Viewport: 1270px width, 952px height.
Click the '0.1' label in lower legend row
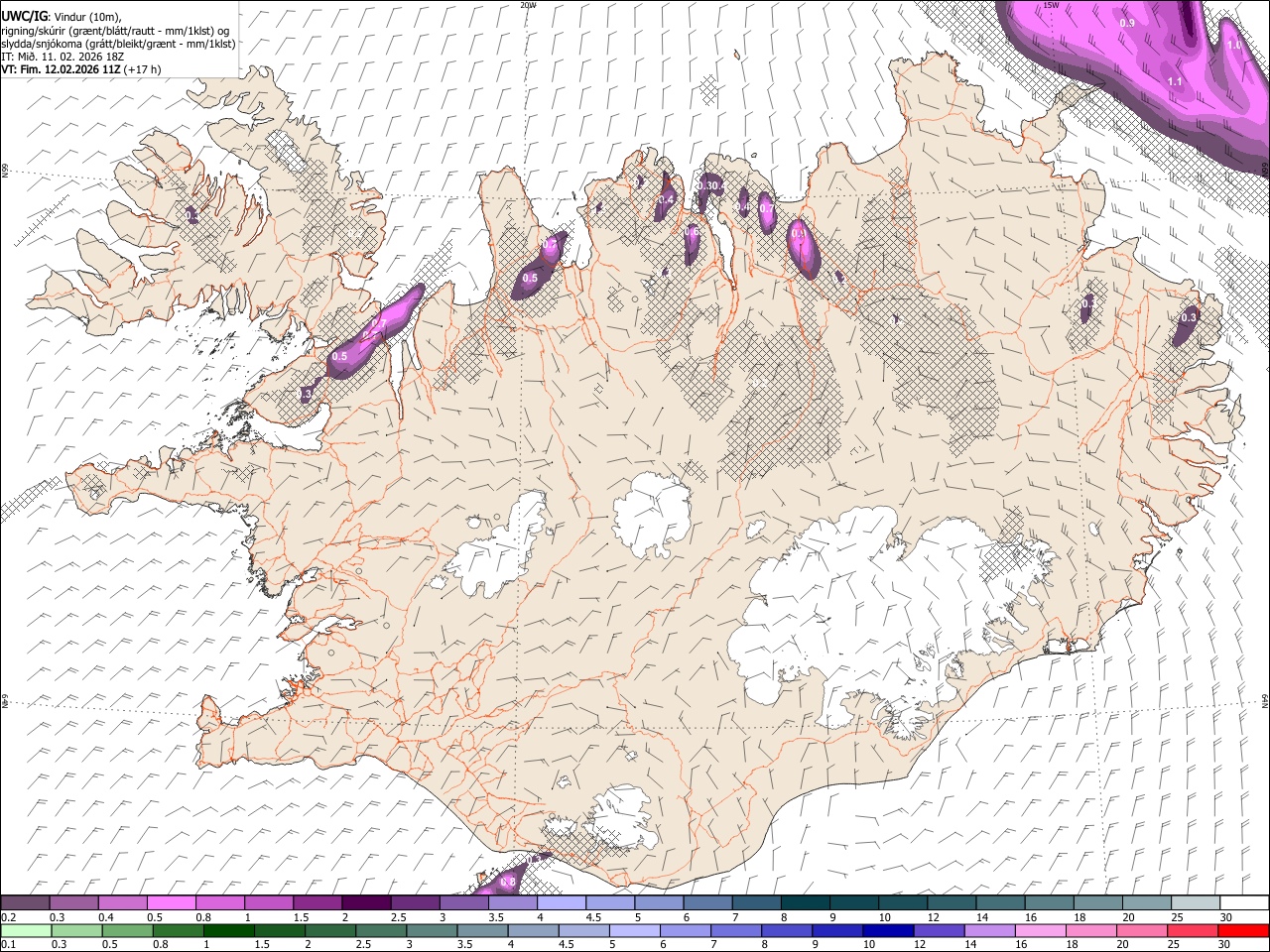(x=8, y=945)
